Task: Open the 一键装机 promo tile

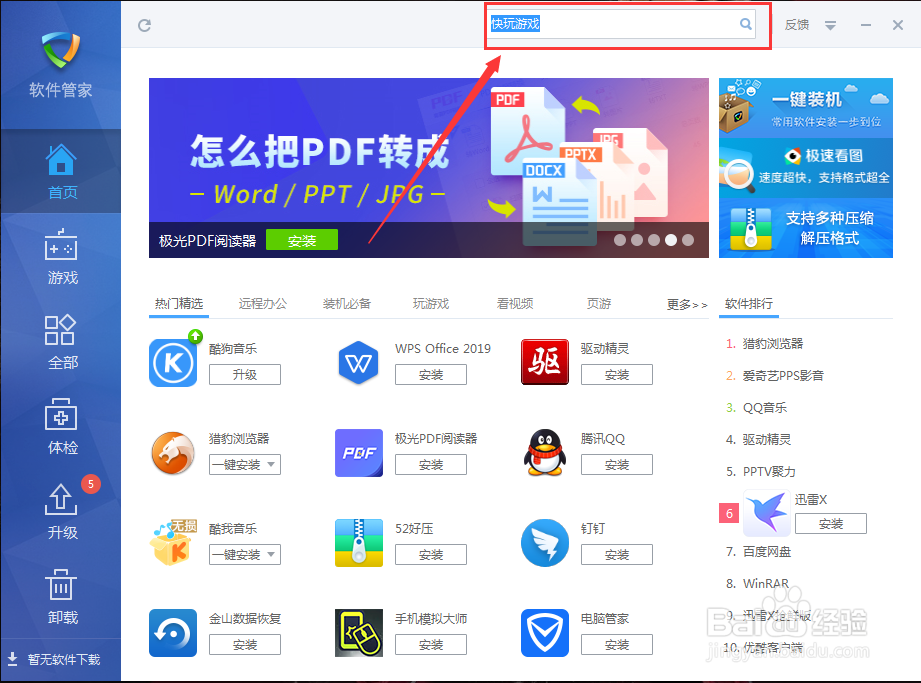Action: (806, 108)
